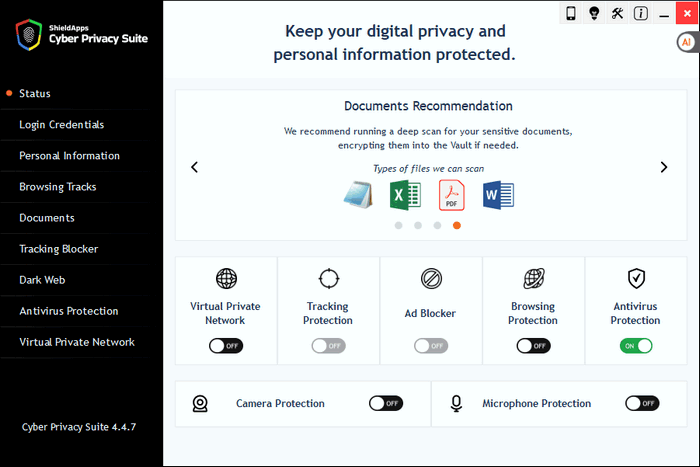
Task: Click the Browsing Protection globe icon
Action: 533,279
